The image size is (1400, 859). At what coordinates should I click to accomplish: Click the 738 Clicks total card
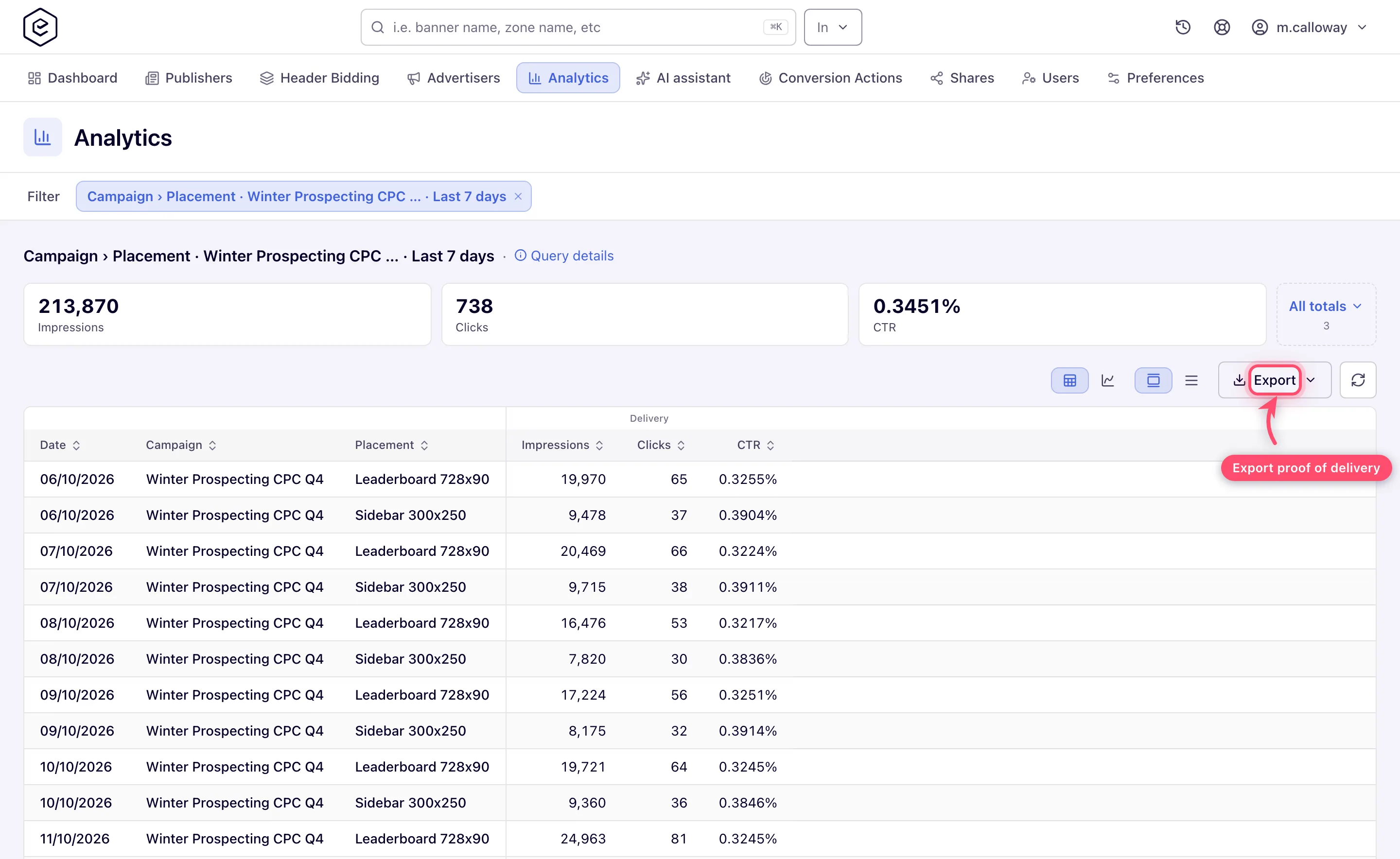point(645,314)
